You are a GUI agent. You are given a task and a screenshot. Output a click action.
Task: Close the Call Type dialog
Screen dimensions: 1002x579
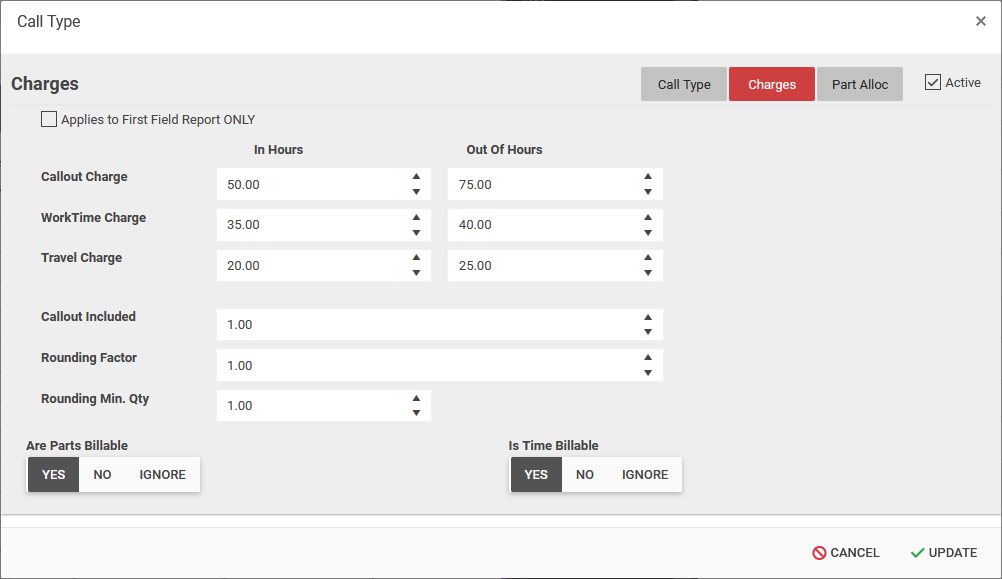tap(980, 21)
